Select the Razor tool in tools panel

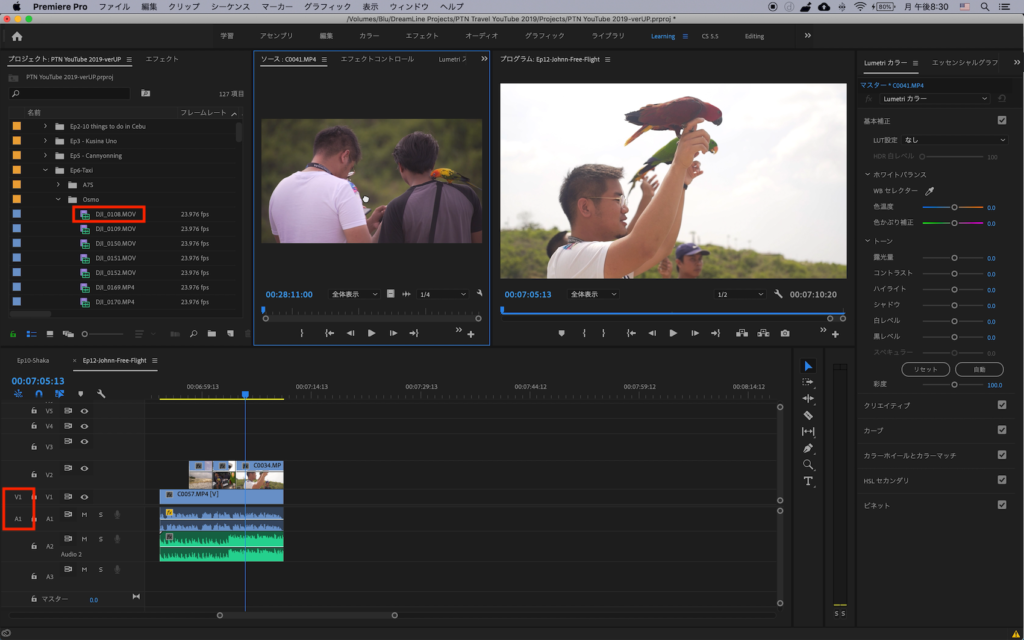point(808,415)
